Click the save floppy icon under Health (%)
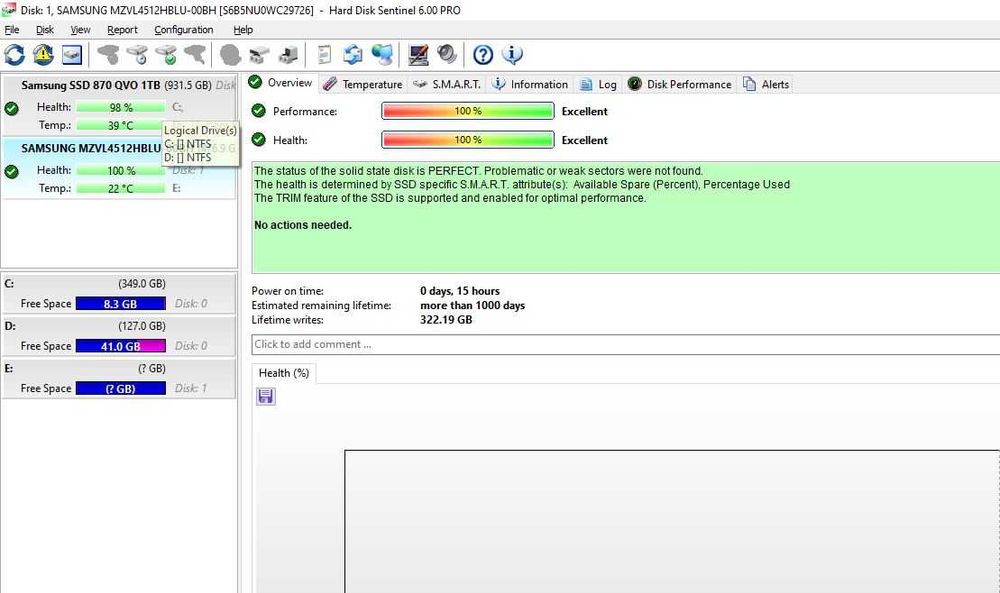Viewport: 1000px width, 593px height. click(x=266, y=397)
